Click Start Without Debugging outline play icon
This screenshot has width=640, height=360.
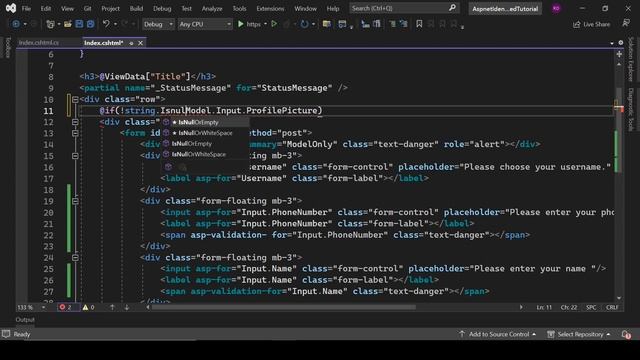[274, 24]
